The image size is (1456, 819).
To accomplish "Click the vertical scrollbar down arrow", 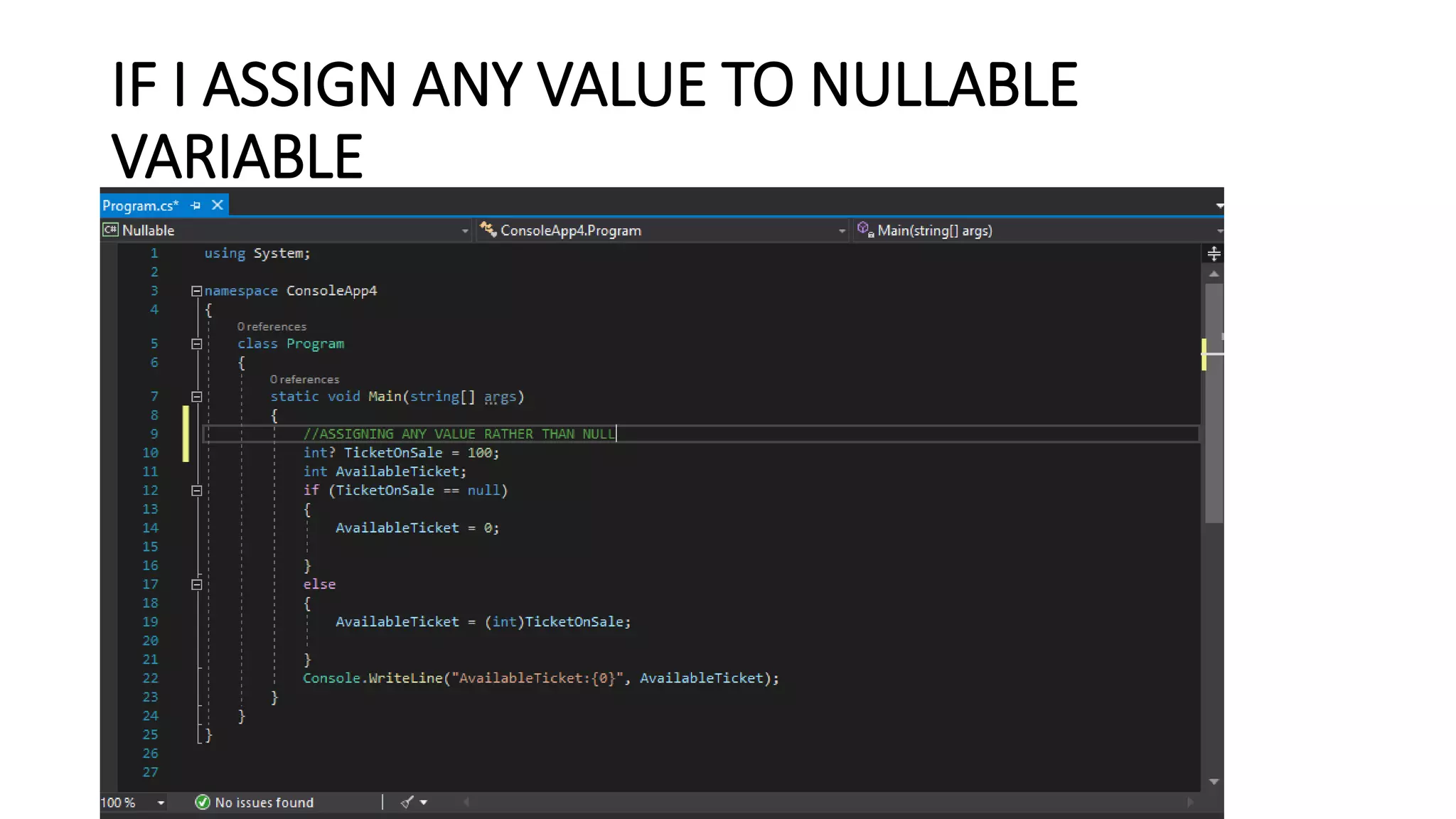I will (1214, 781).
